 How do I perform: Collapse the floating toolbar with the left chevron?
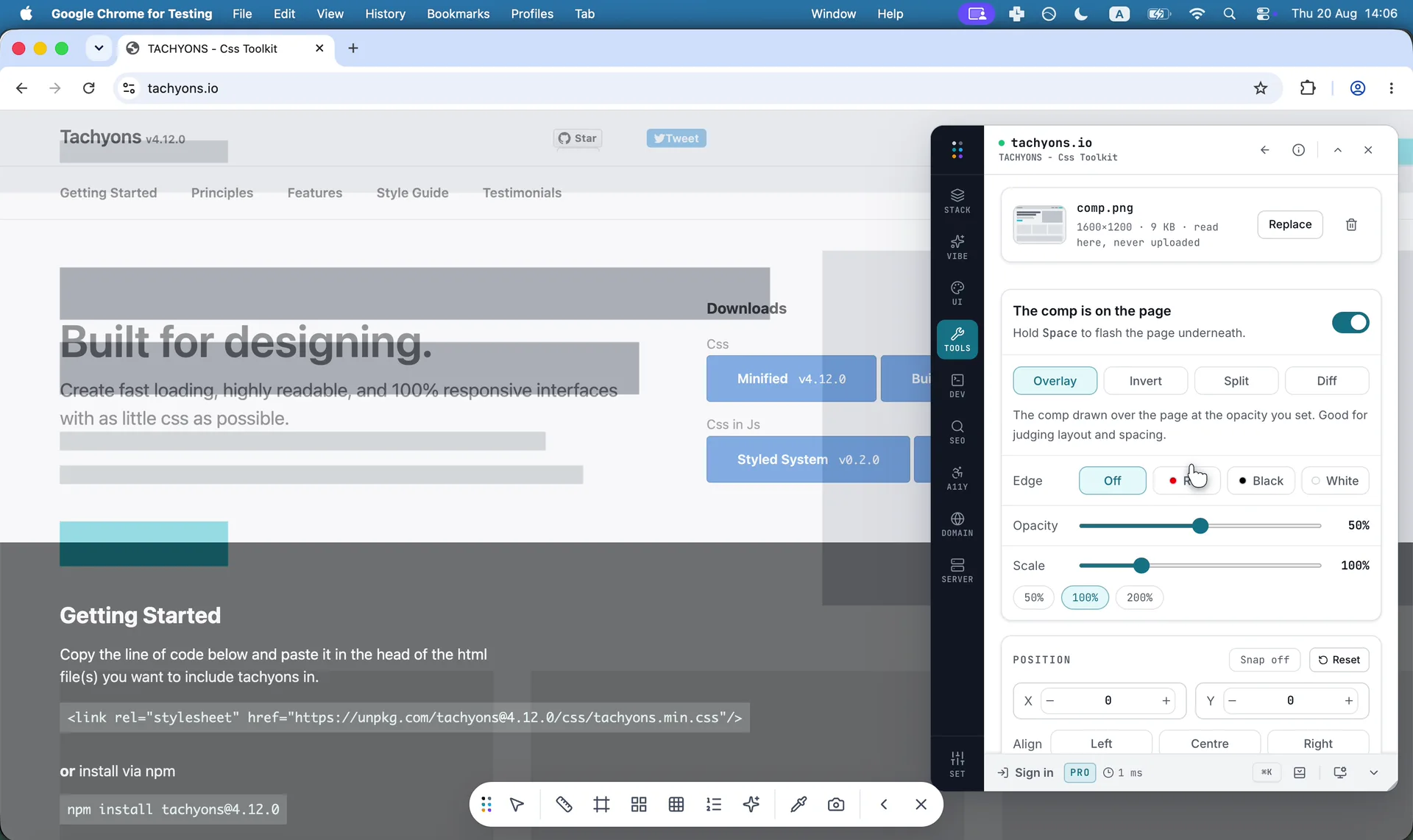pos(883,805)
